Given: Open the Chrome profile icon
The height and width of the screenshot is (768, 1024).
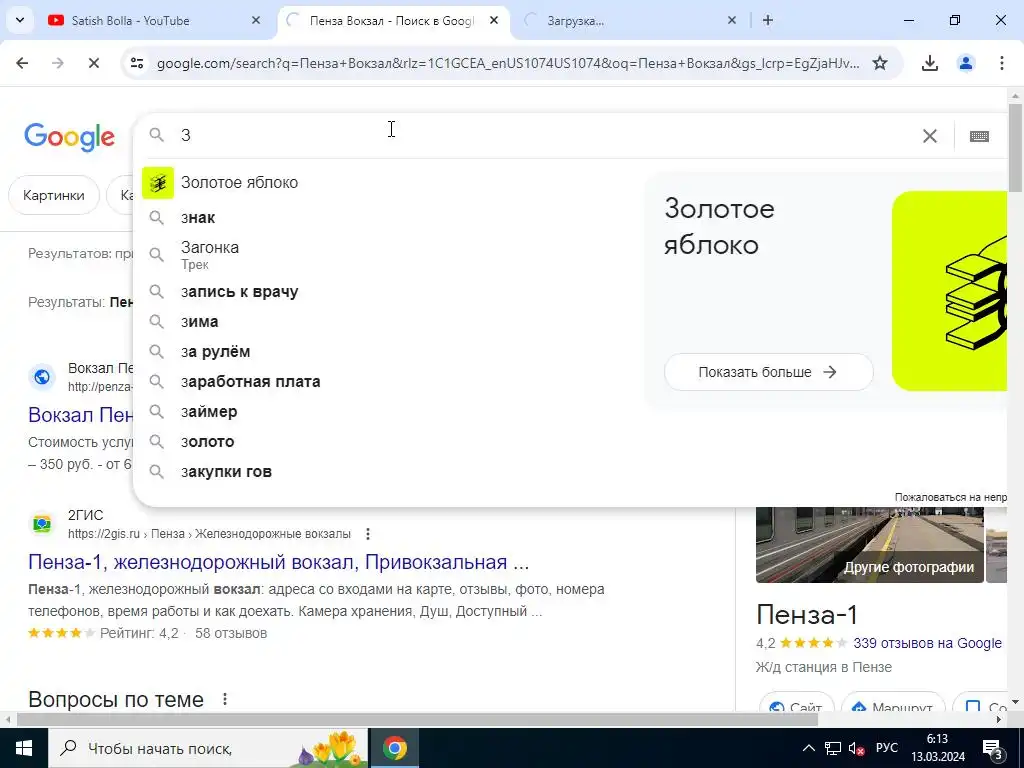Looking at the screenshot, I should tap(966, 63).
